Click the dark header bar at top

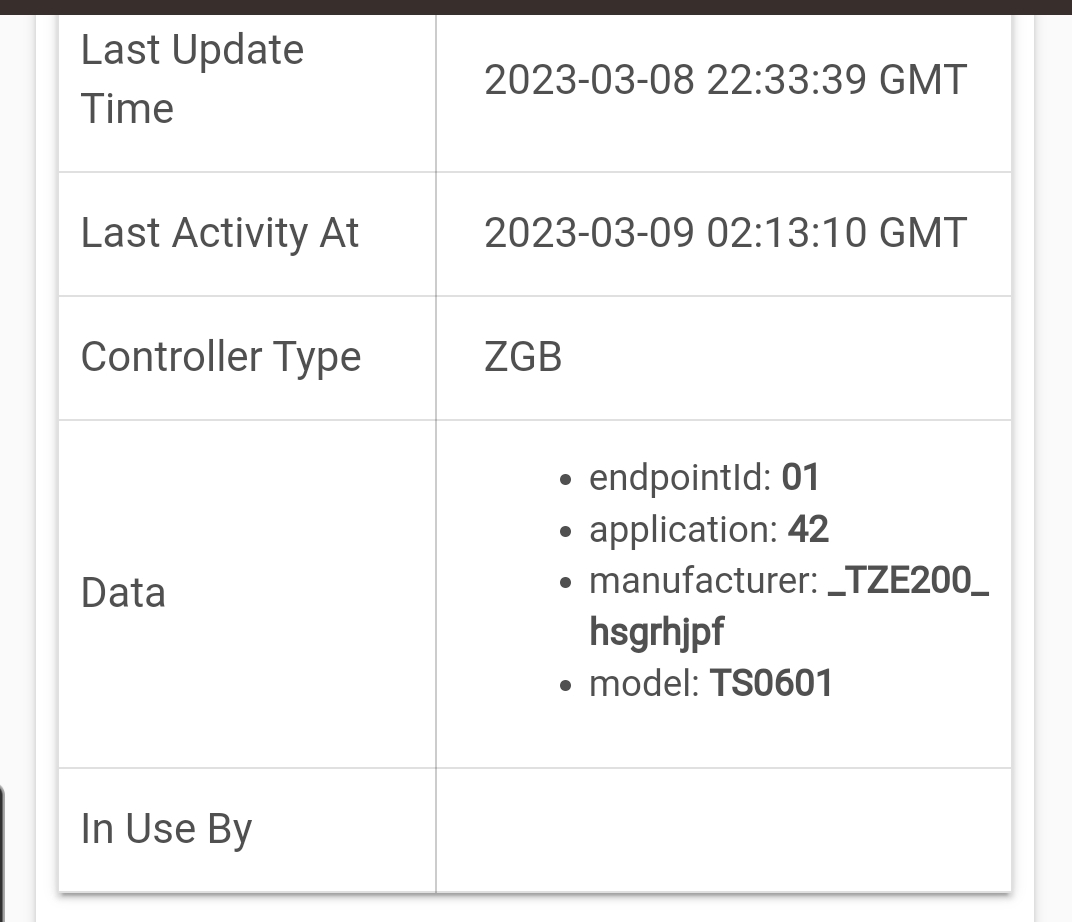pyautogui.click(x=536, y=6)
